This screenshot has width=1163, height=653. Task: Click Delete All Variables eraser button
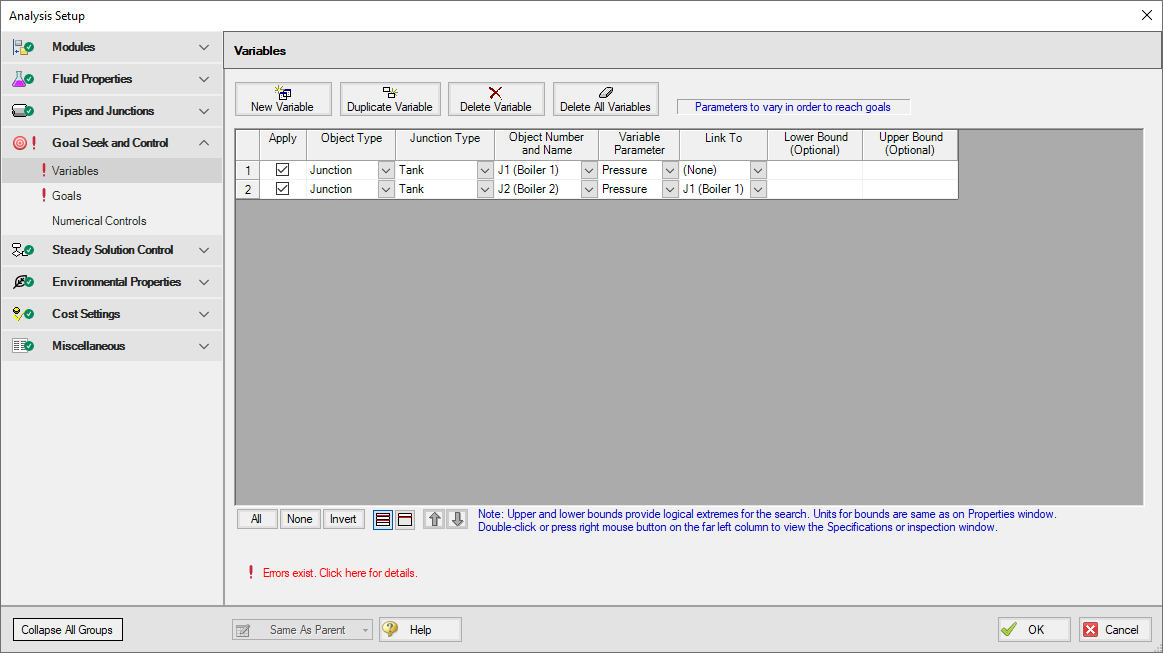coord(605,99)
